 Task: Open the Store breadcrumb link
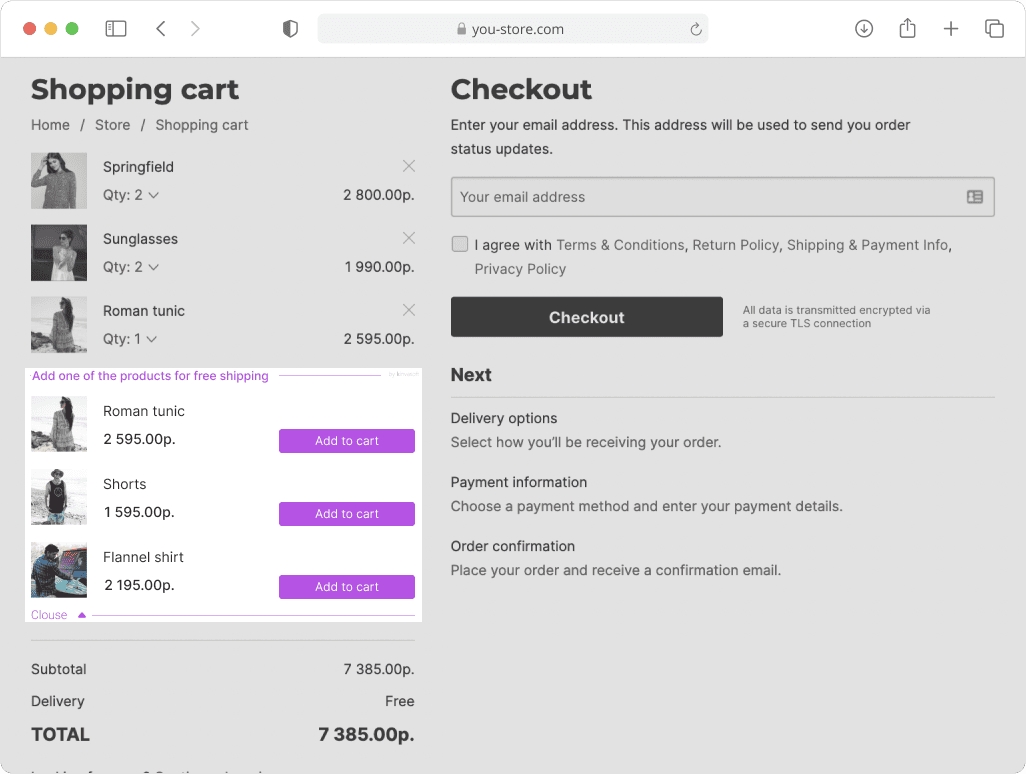pos(112,125)
